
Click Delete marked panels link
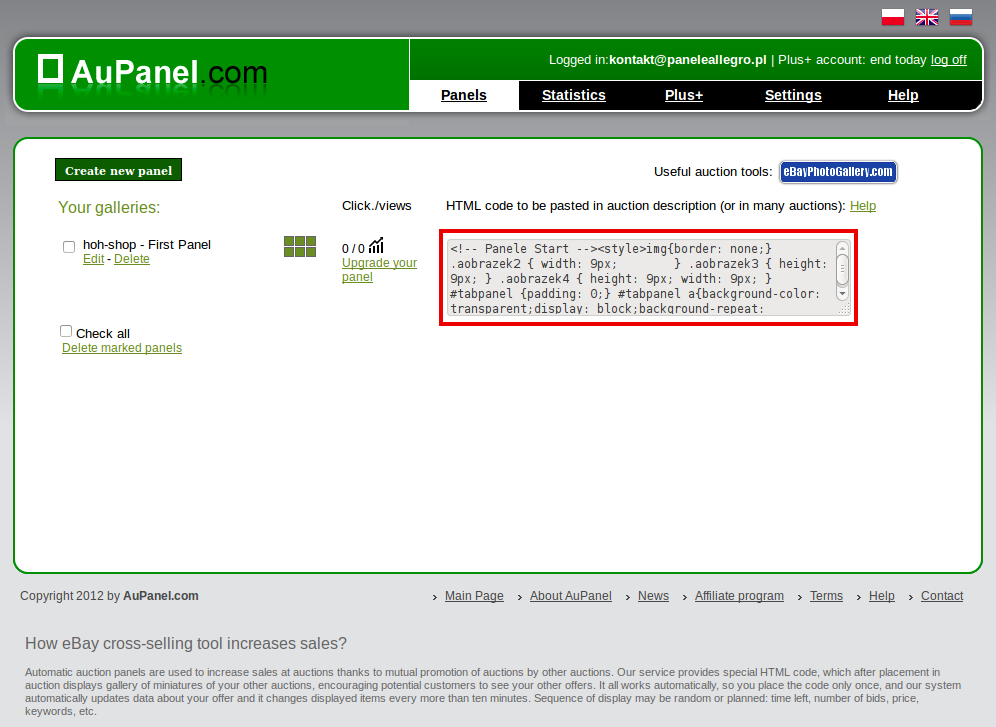click(x=122, y=348)
